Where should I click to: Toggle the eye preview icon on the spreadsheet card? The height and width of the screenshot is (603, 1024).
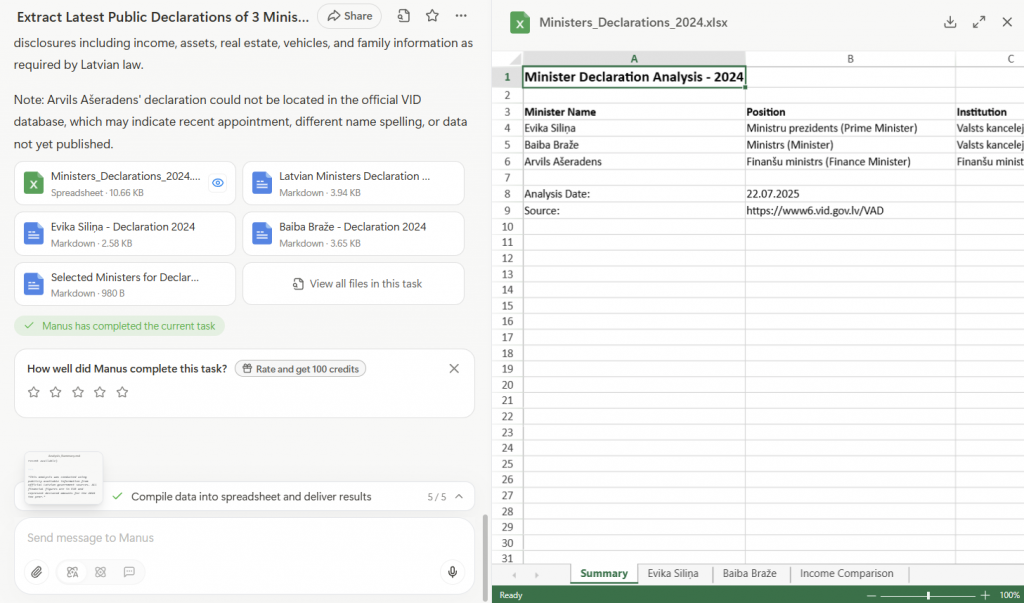218,183
